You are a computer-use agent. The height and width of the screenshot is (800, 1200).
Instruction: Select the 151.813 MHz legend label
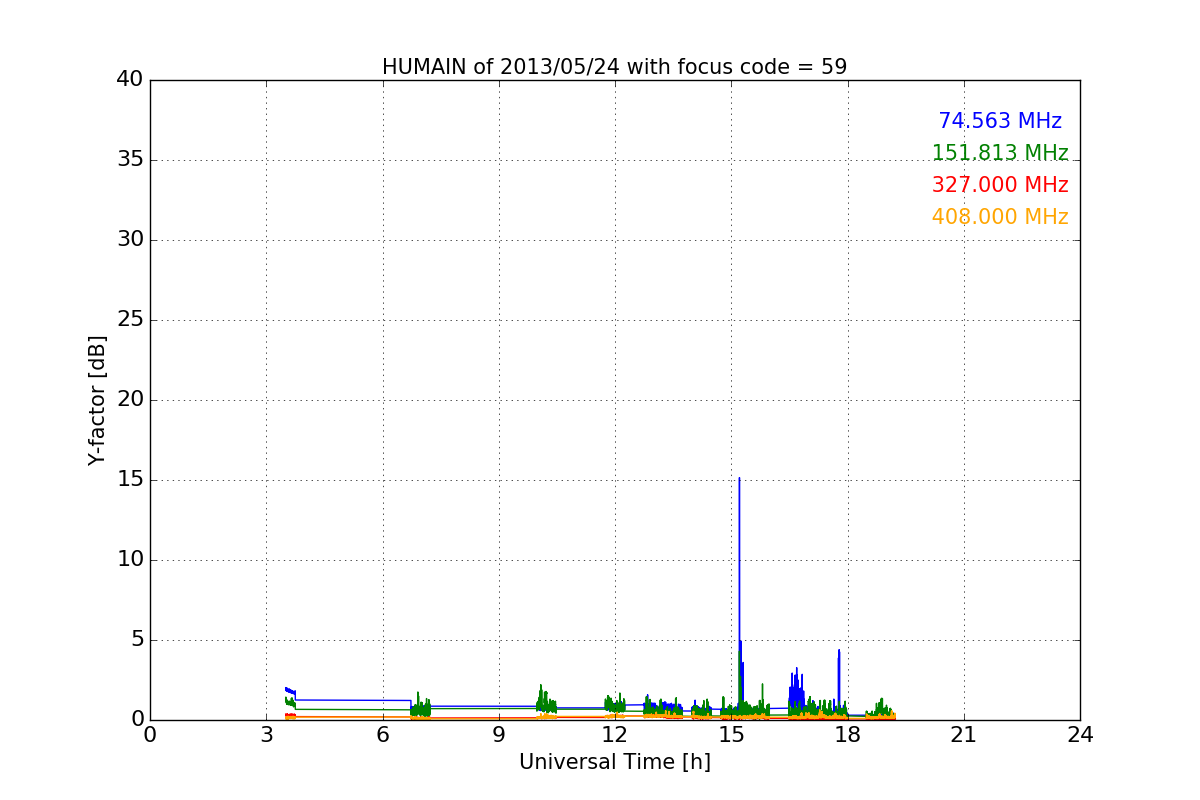[x=1000, y=153]
